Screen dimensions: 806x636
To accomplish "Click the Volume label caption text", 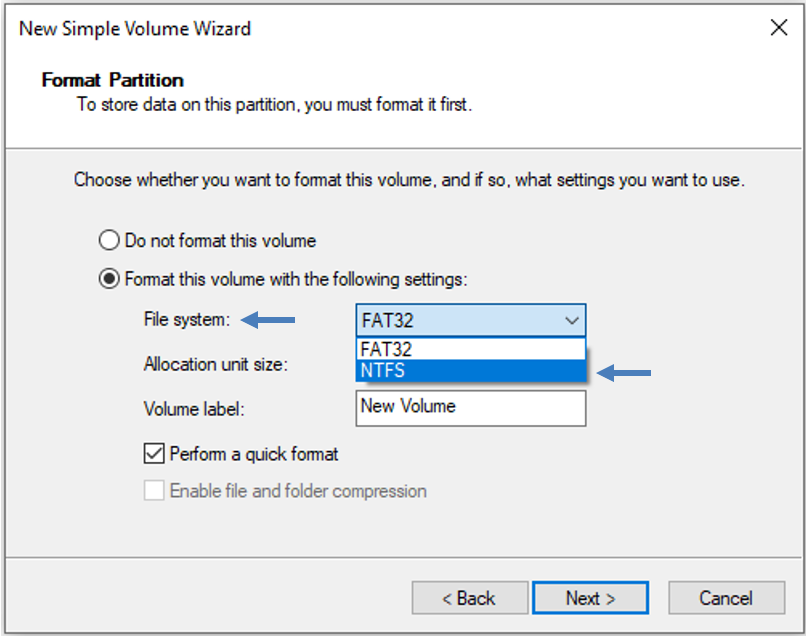I will pos(194,409).
